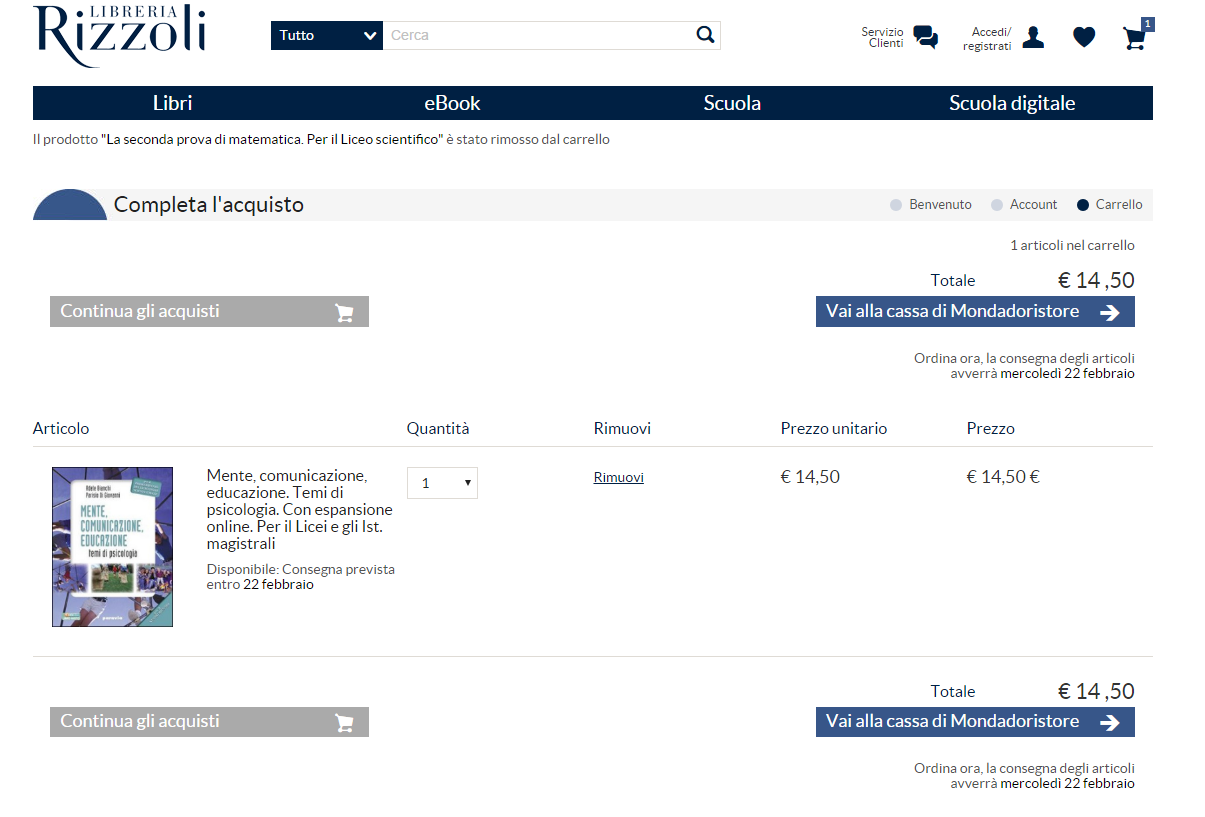Open the Tutto search category dropdown
The image size is (1205, 817).
tap(327, 35)
